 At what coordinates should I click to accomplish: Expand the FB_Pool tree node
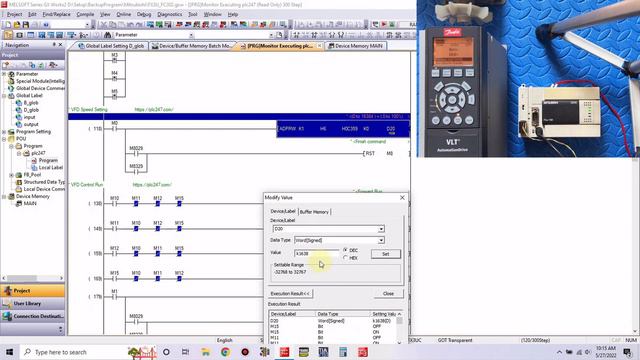[11, 175]
